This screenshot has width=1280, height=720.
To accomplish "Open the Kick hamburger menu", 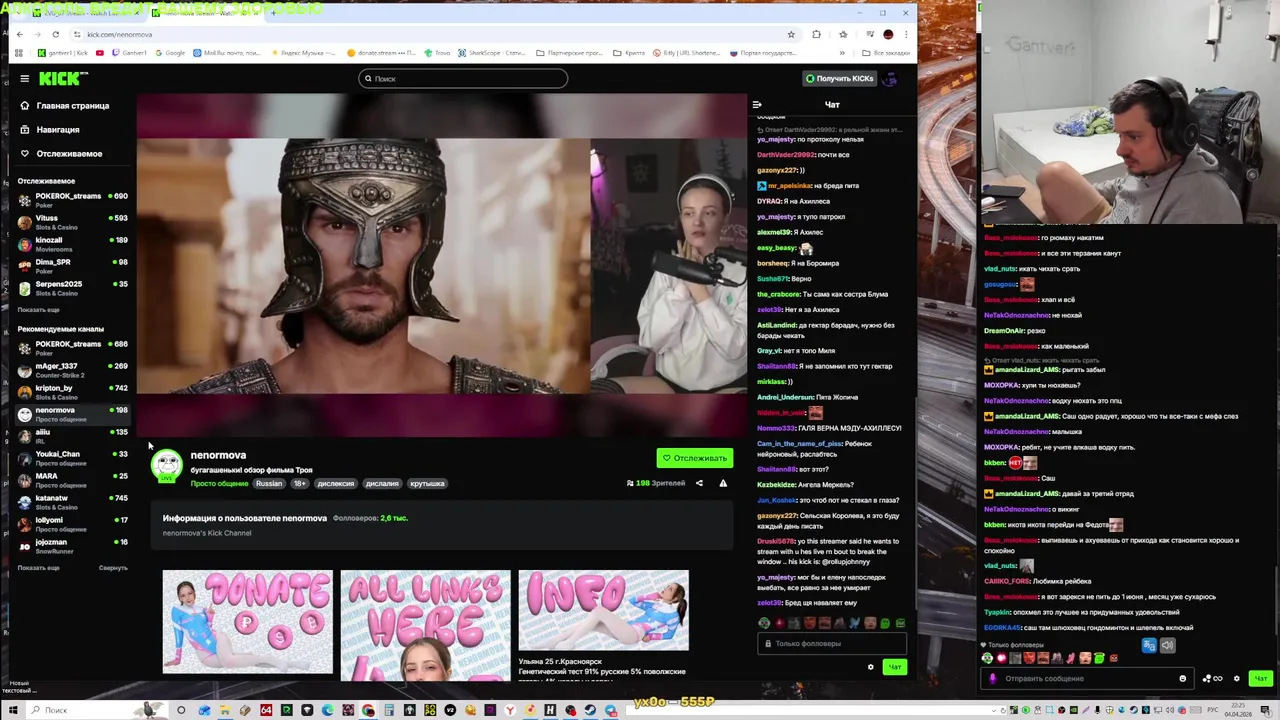I will (x=24, y=78).
